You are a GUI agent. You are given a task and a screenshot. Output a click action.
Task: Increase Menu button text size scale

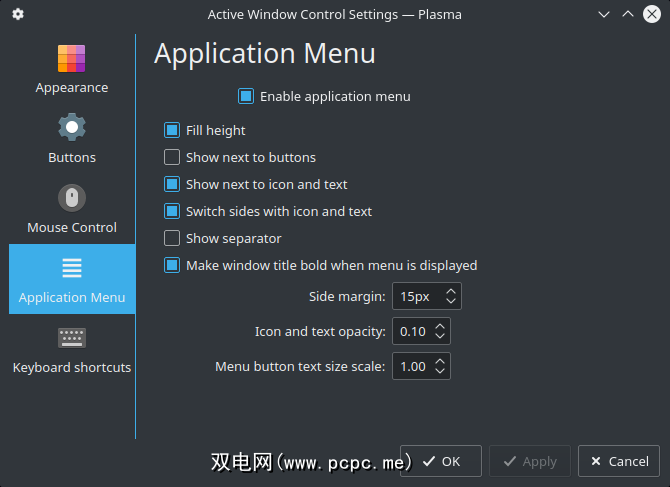click(x=441, y=361)
